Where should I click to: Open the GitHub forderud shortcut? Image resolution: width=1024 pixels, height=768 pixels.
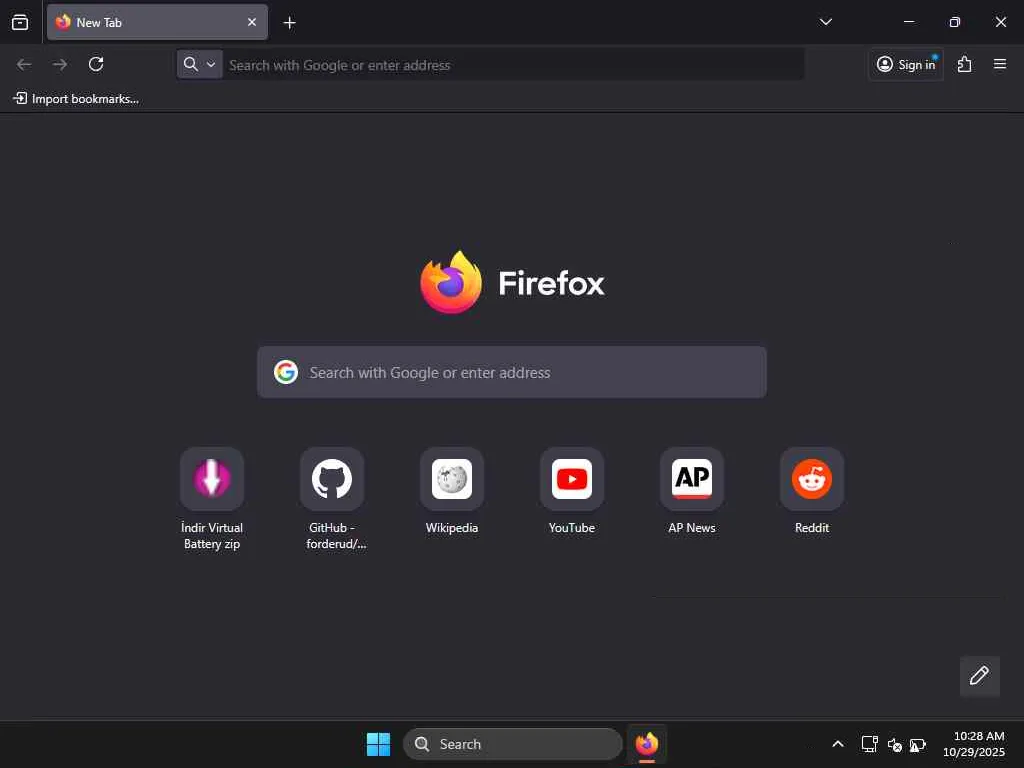point(332,499)
